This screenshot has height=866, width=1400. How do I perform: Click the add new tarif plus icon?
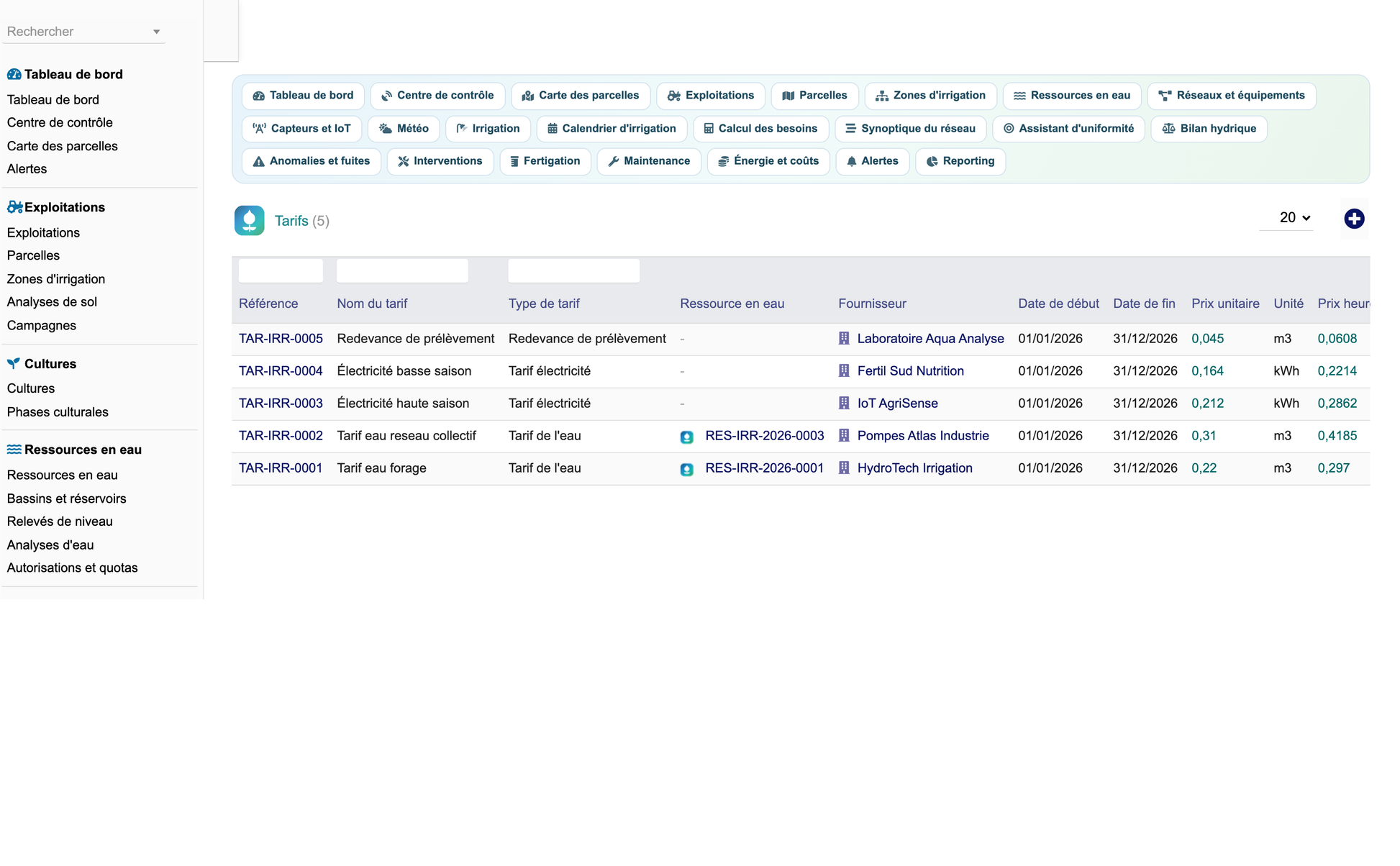(x=1354, y=219)
